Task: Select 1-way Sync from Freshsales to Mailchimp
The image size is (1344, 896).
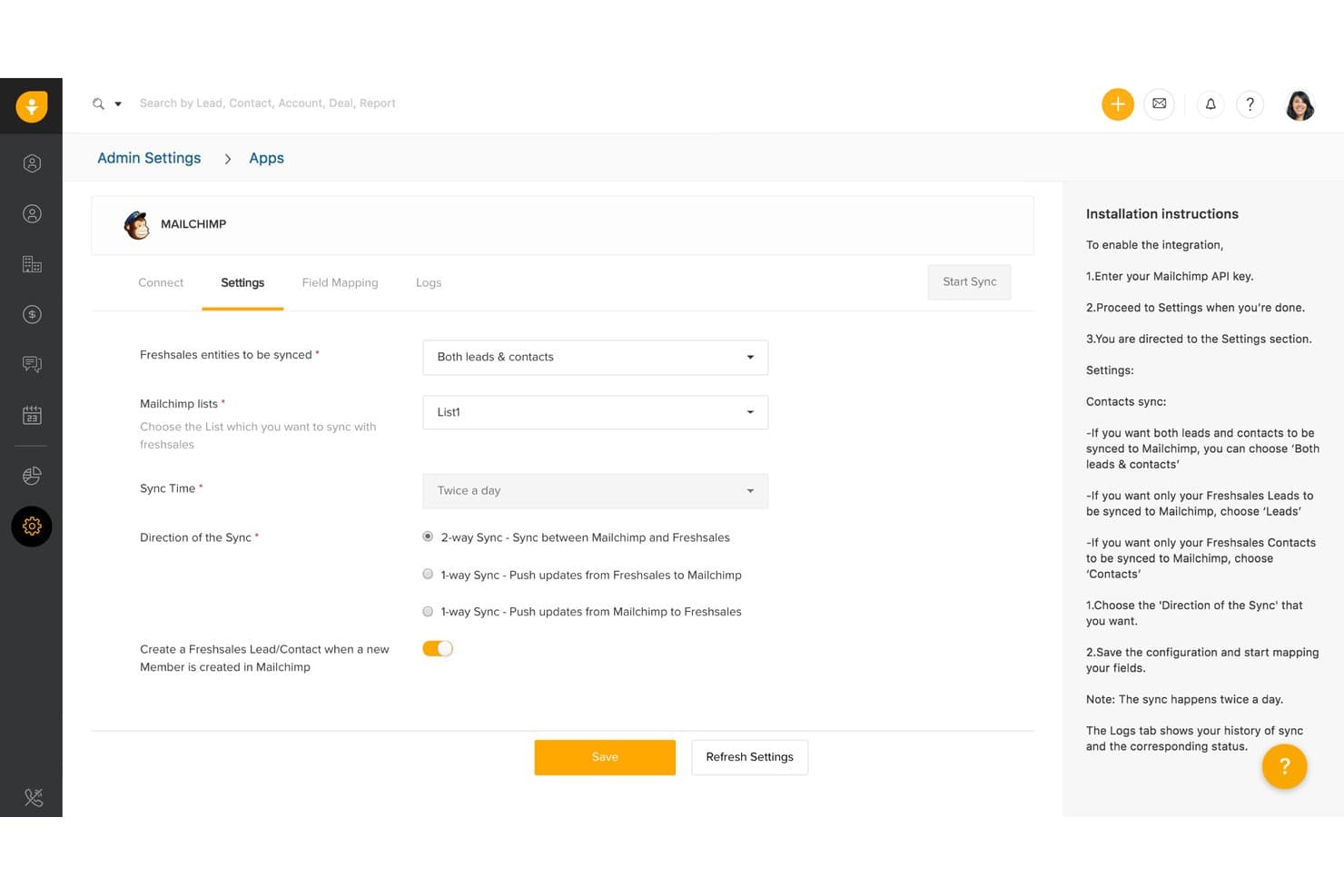Action: click(x=428, y=574)
